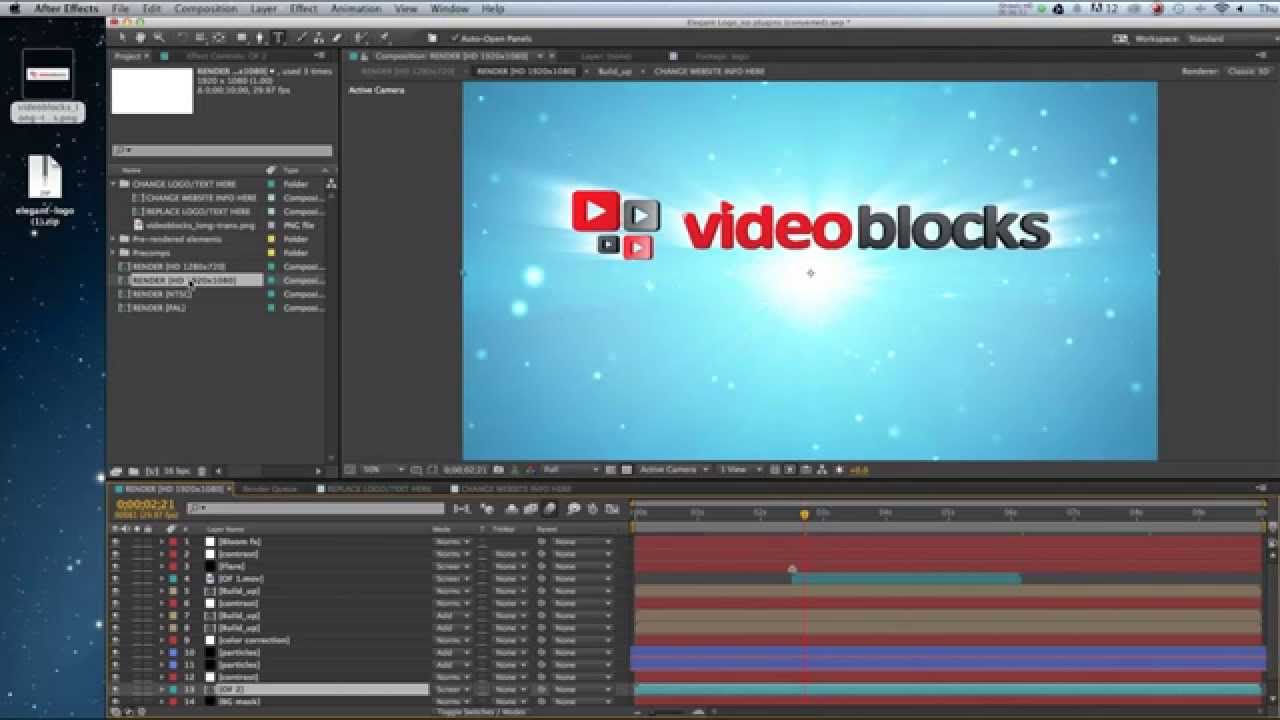This screenshot has height=720, width=1280.
Task: Open the Window menu
Action: click(x=449, y=8)
